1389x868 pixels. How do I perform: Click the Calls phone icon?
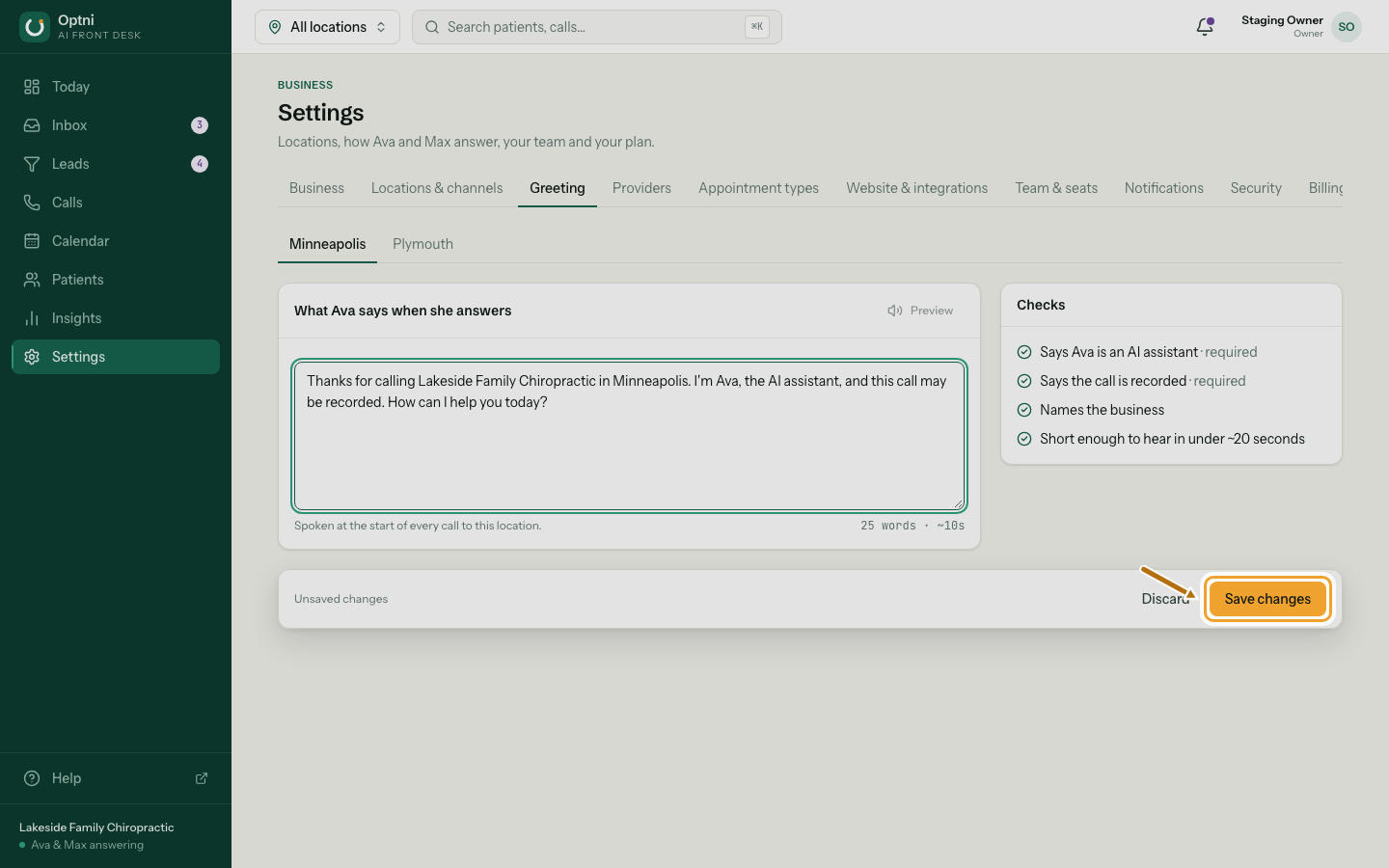32,203
